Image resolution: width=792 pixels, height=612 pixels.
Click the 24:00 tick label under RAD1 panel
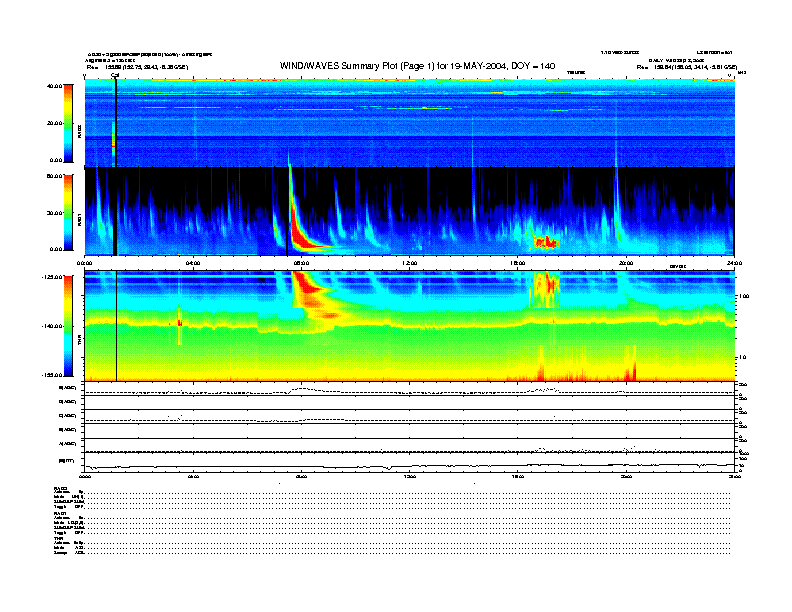click(x=733, y=263)
